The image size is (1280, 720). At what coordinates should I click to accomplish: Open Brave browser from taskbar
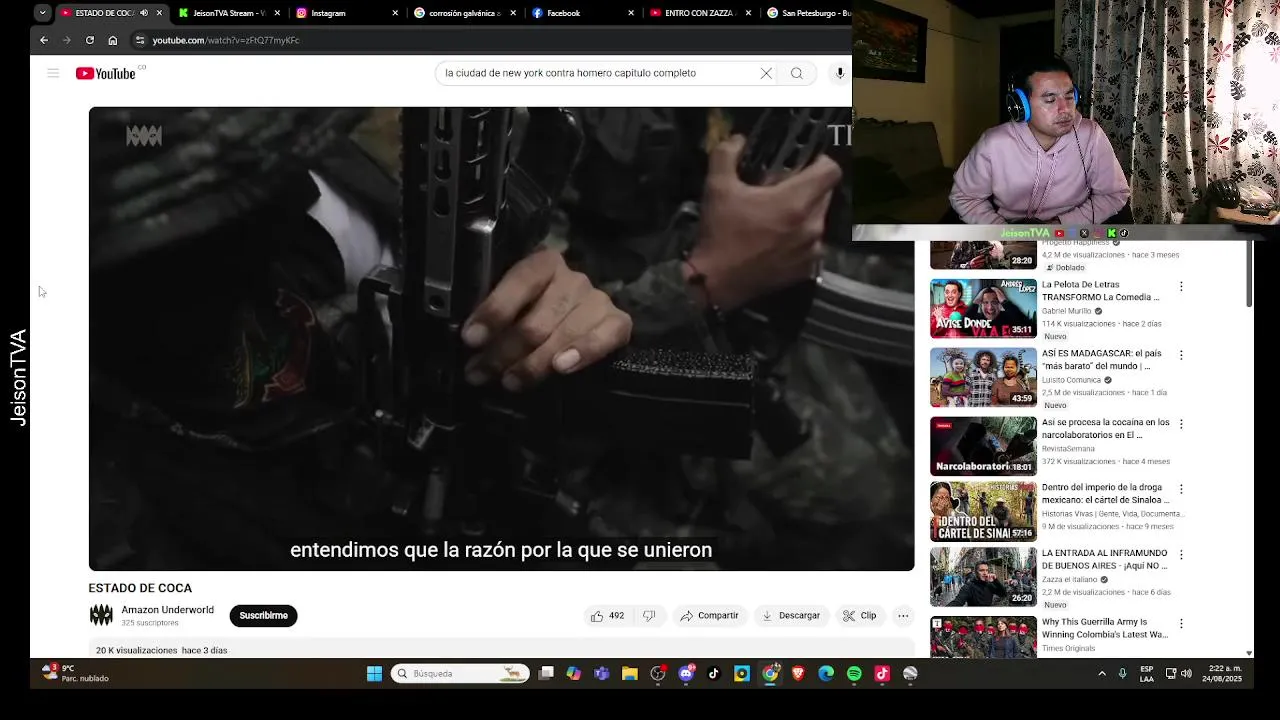click(x=798, y=674)
